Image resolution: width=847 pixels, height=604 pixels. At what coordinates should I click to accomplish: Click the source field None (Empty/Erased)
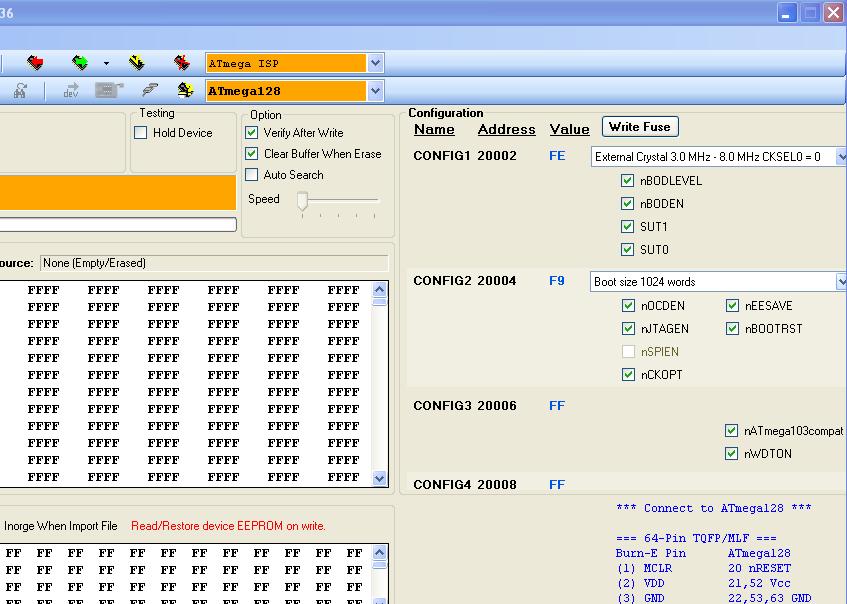pyautogui.click(x=214, y=263)
